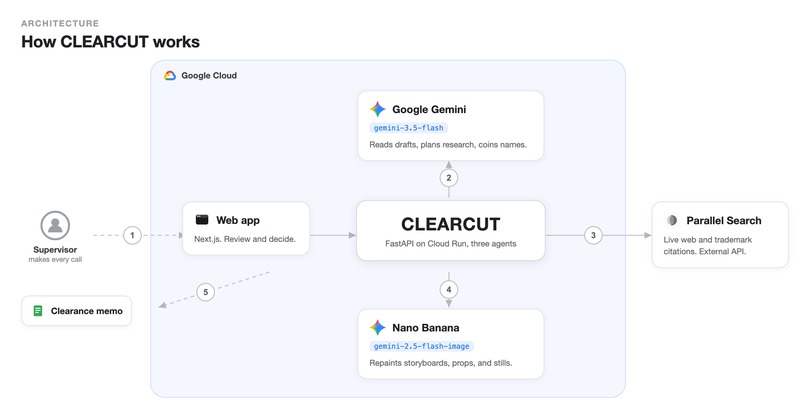Click the Google Cloud logo icon
The image size is (806, 419).
(x=170, y=76)
